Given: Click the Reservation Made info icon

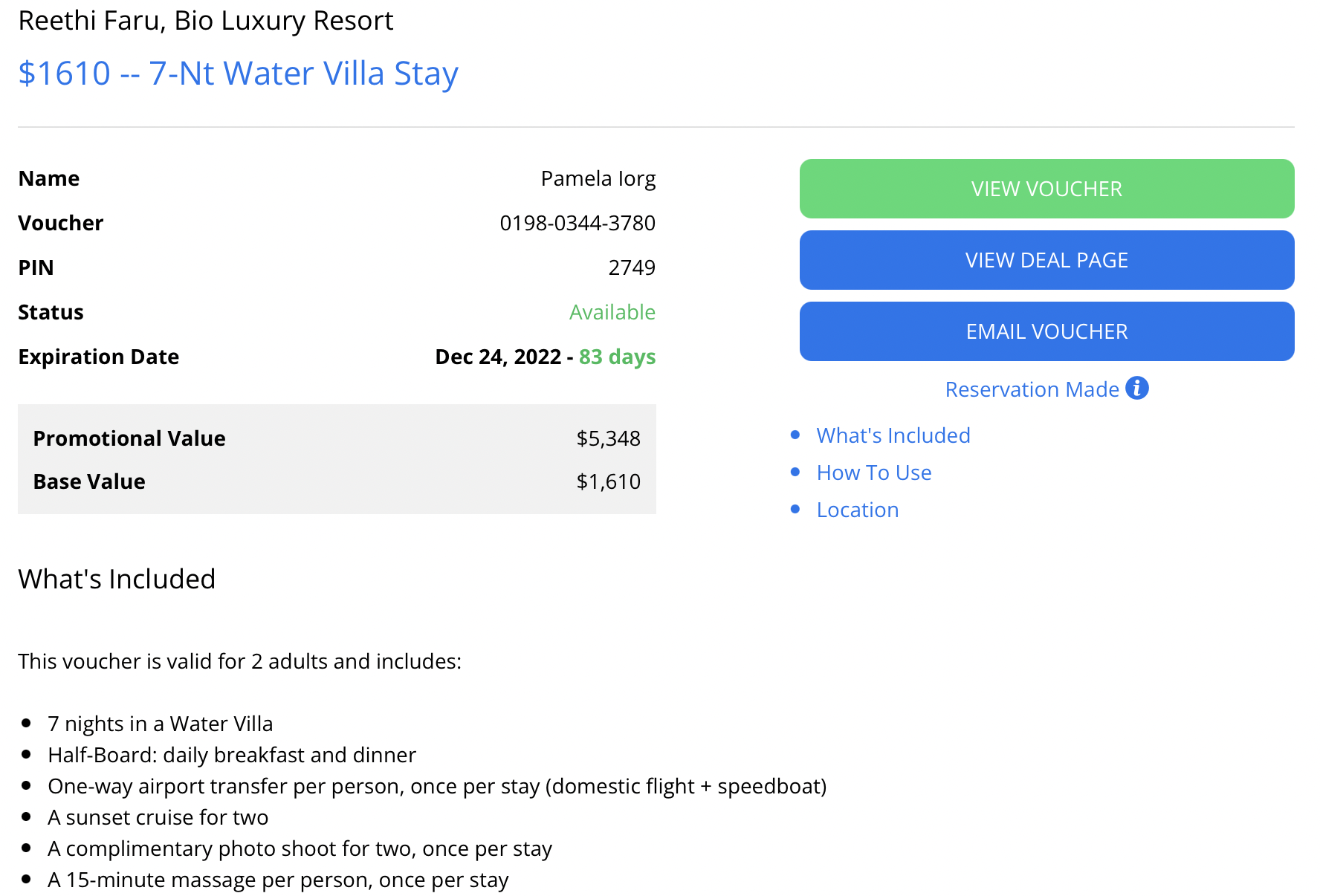Looking at the screenshot, I should click(1137, 388).
